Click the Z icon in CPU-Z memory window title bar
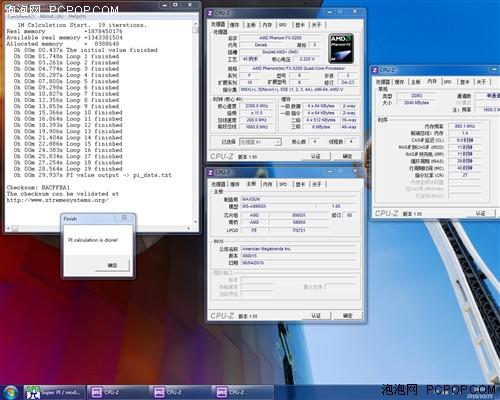This screenshot has width=500, height=400. (375, 70)
